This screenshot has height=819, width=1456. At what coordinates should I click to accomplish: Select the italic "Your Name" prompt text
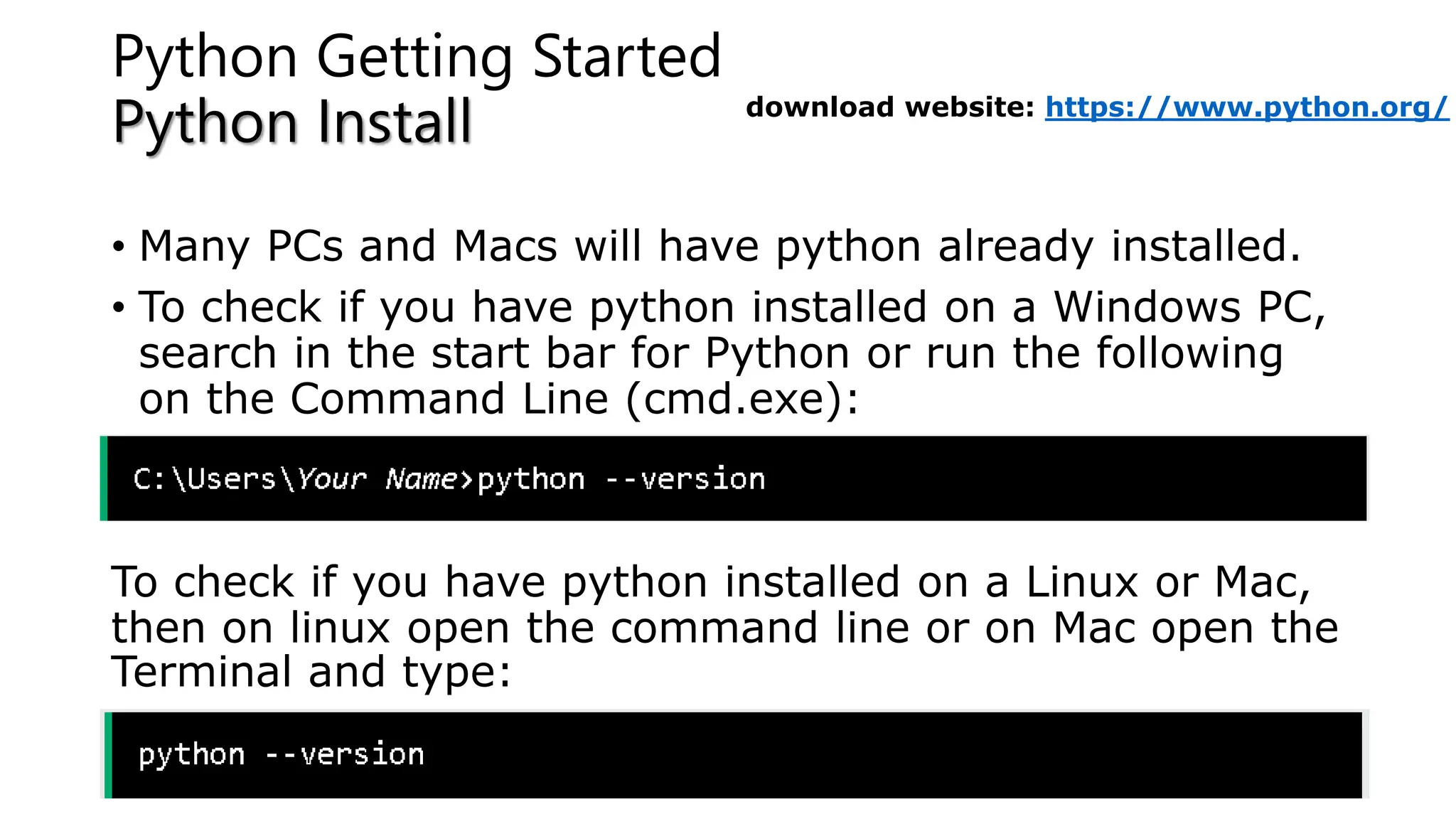pos(378,479)
